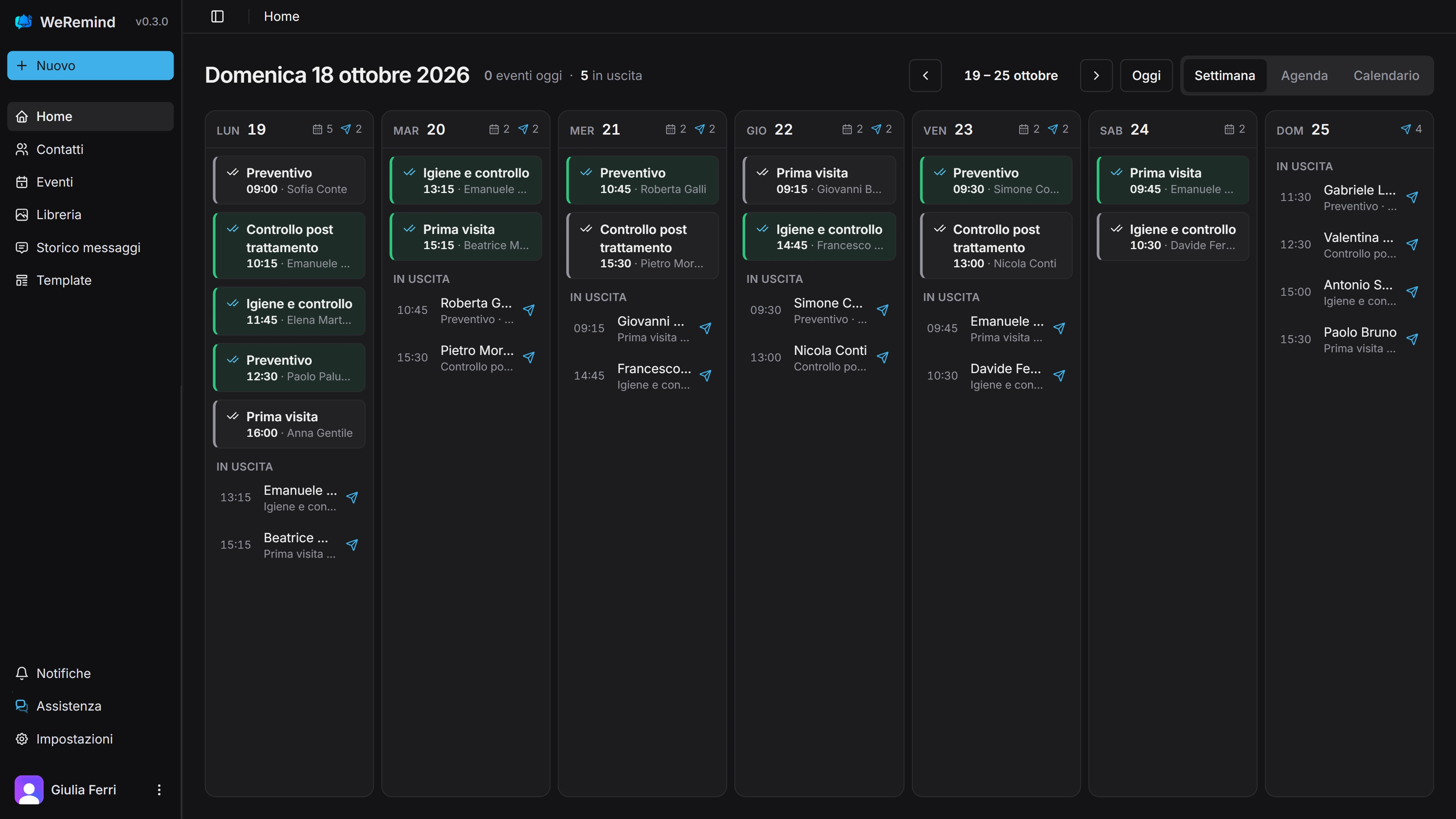Open Contatti in the sidebar
This screenshot has height=819, width=1456.
(91, 149)
